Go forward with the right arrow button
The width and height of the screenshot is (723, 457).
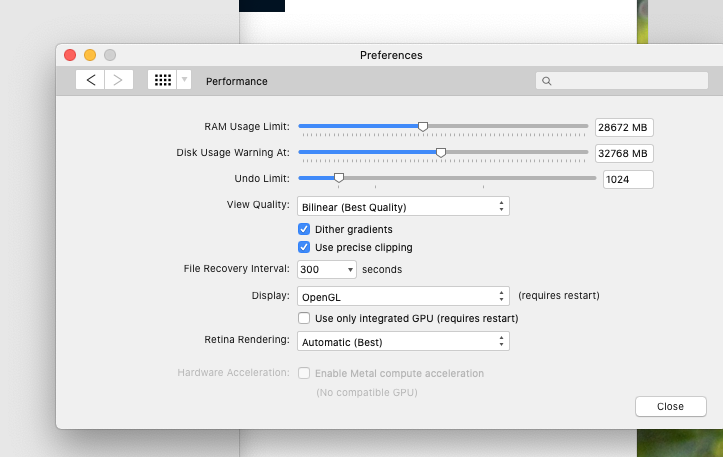click(119, 80)
